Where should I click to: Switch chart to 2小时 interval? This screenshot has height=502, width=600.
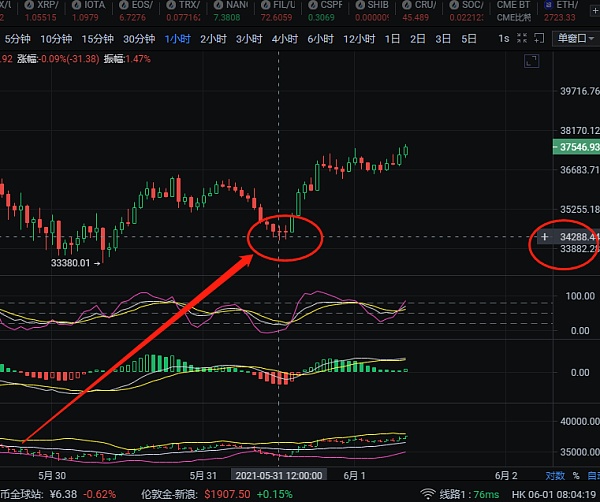[214, 39]
